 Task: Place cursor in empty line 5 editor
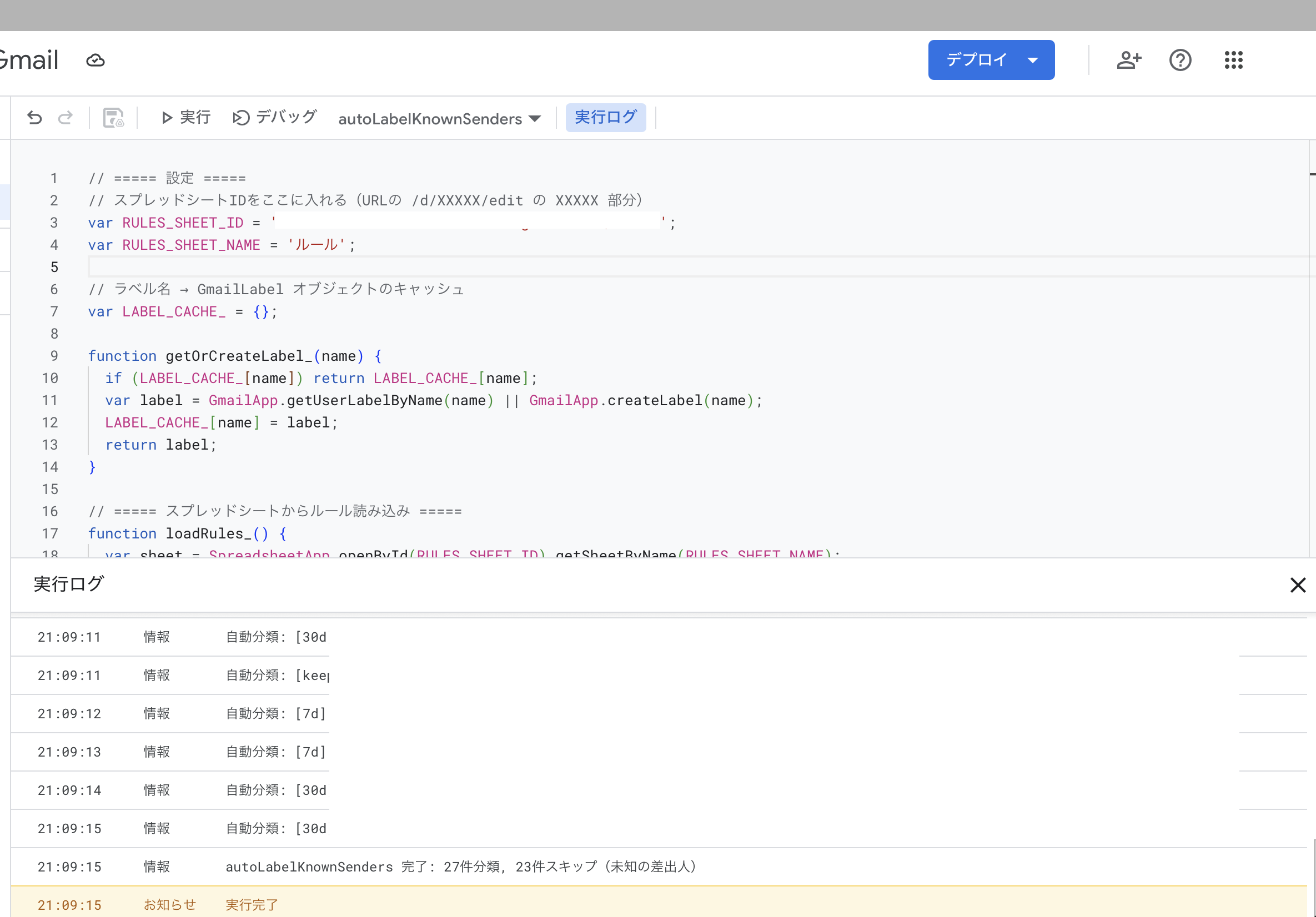[x=401, y=267]
